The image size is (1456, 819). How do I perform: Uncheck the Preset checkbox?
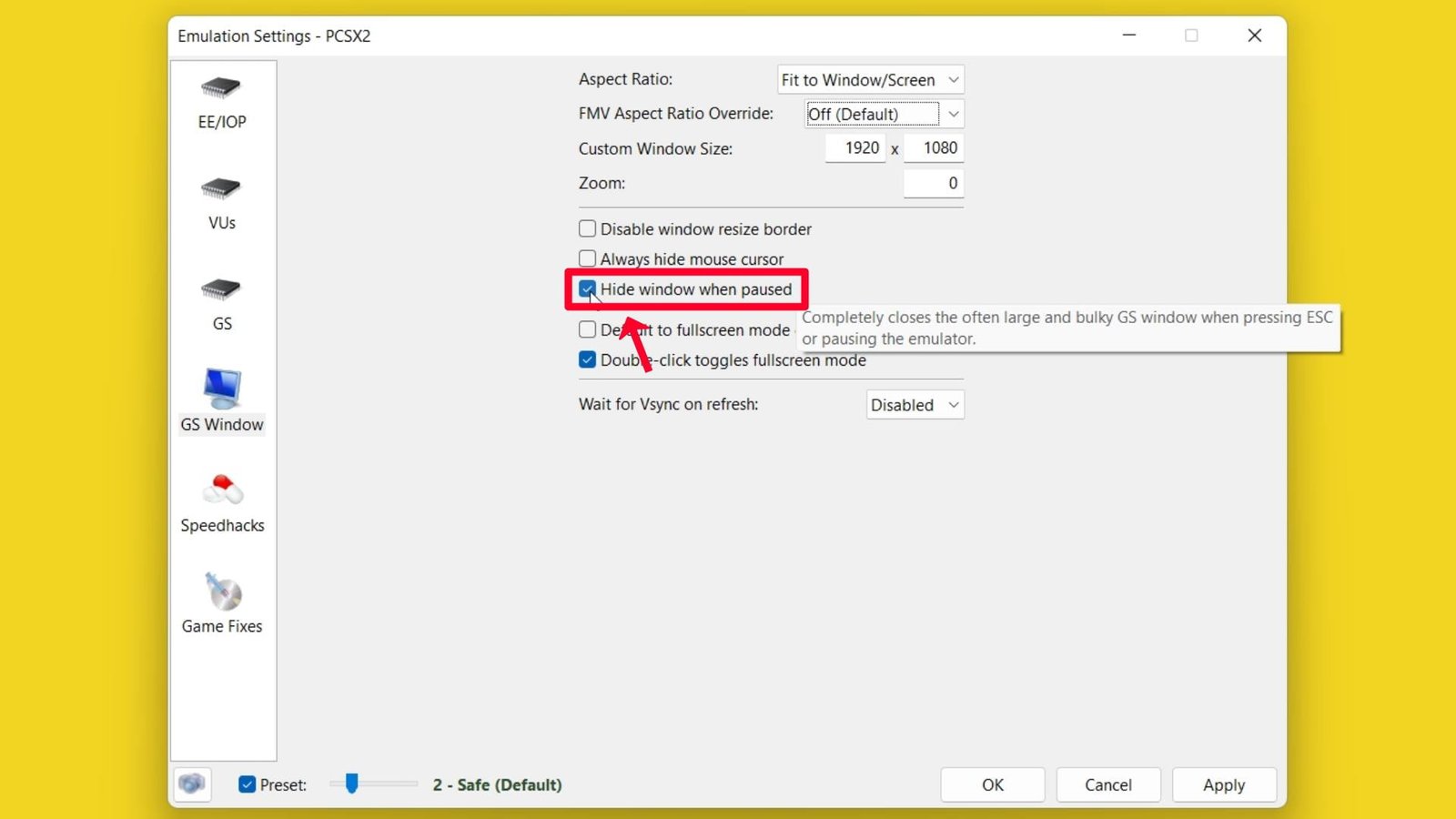(247, 784)
